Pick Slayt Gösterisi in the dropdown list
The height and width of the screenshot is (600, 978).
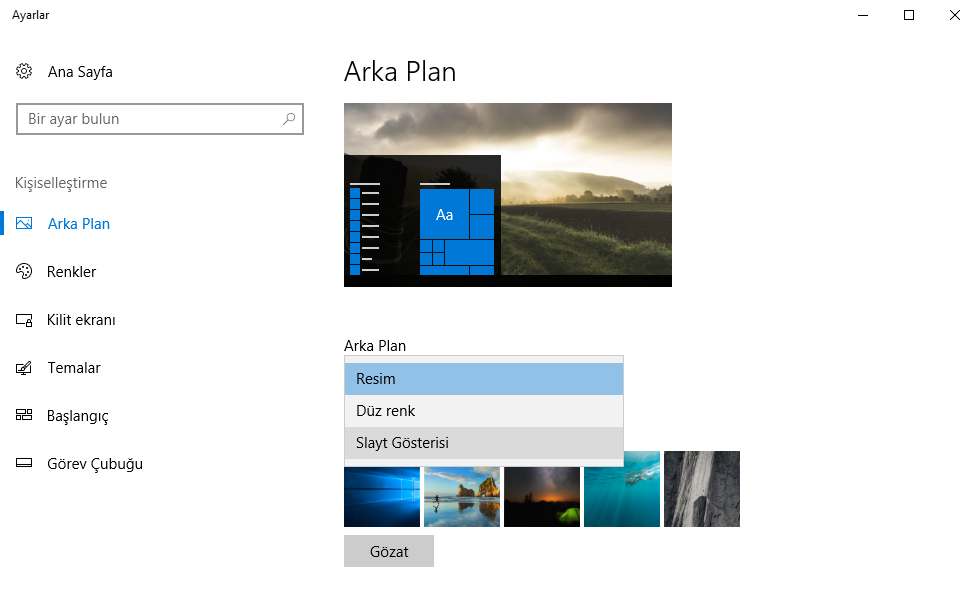coord(483,443)
